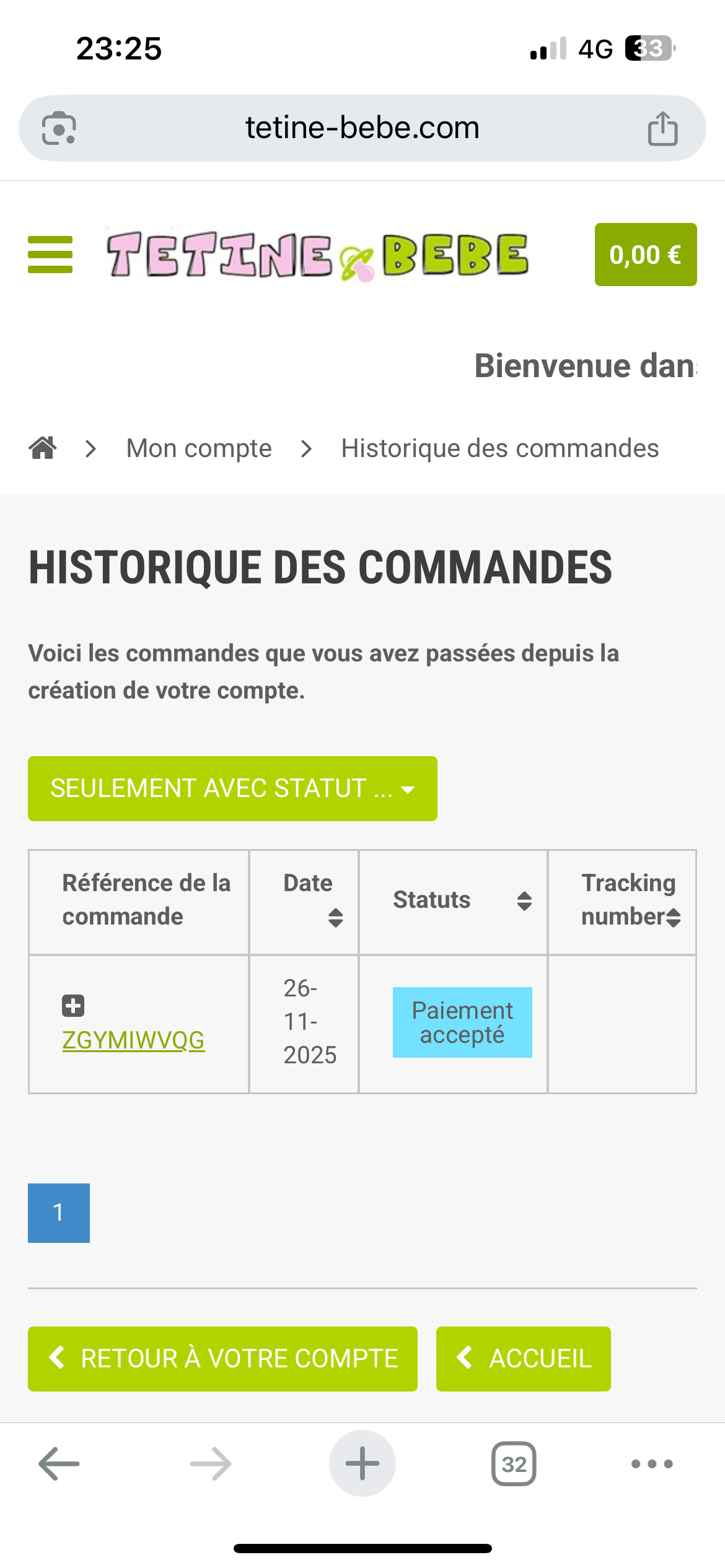Open the hamburger navigation menu
The height and width of the screenshot is (1568, 725).
click(50, 255)
